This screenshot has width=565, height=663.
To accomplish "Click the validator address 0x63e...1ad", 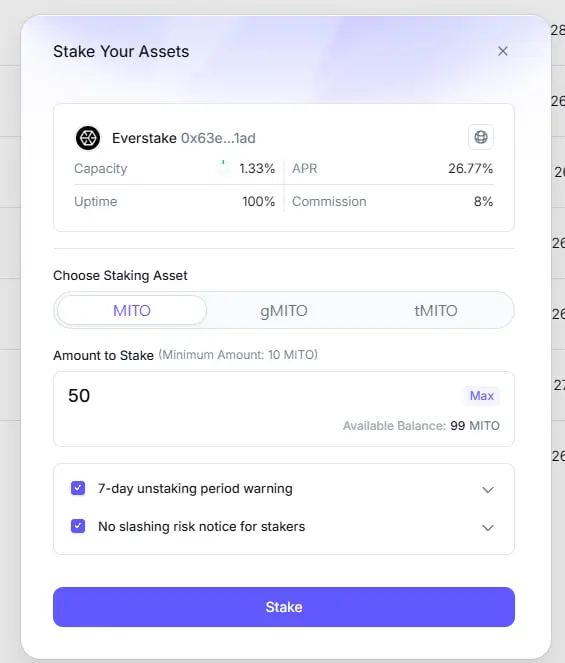I will [x=218, y=138].
